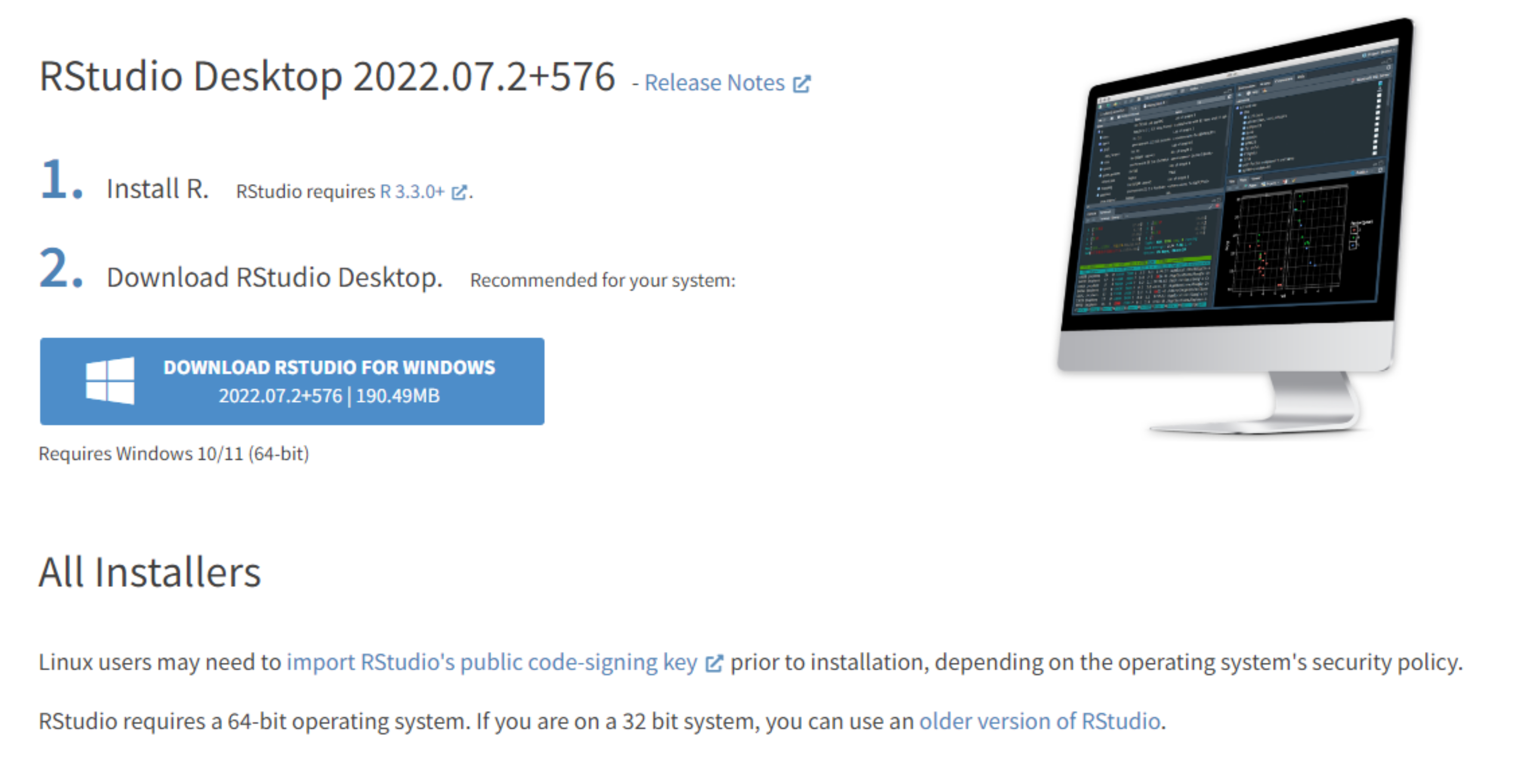The height and width of the screenshot is (784, 1540).
Task: Click the All Installers heading
Action: click(149, 572)
